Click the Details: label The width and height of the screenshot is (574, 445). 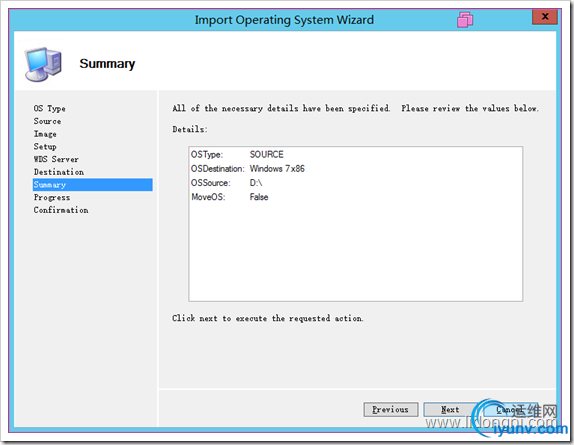tap(190, 129)
